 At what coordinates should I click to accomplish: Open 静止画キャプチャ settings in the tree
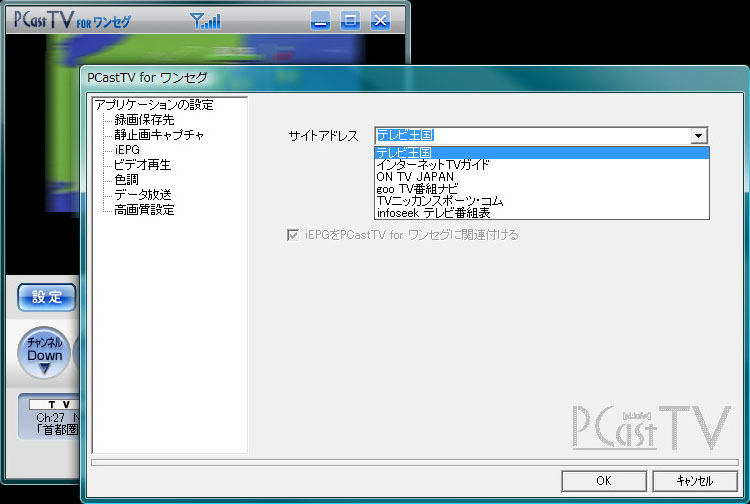(159, 135)
